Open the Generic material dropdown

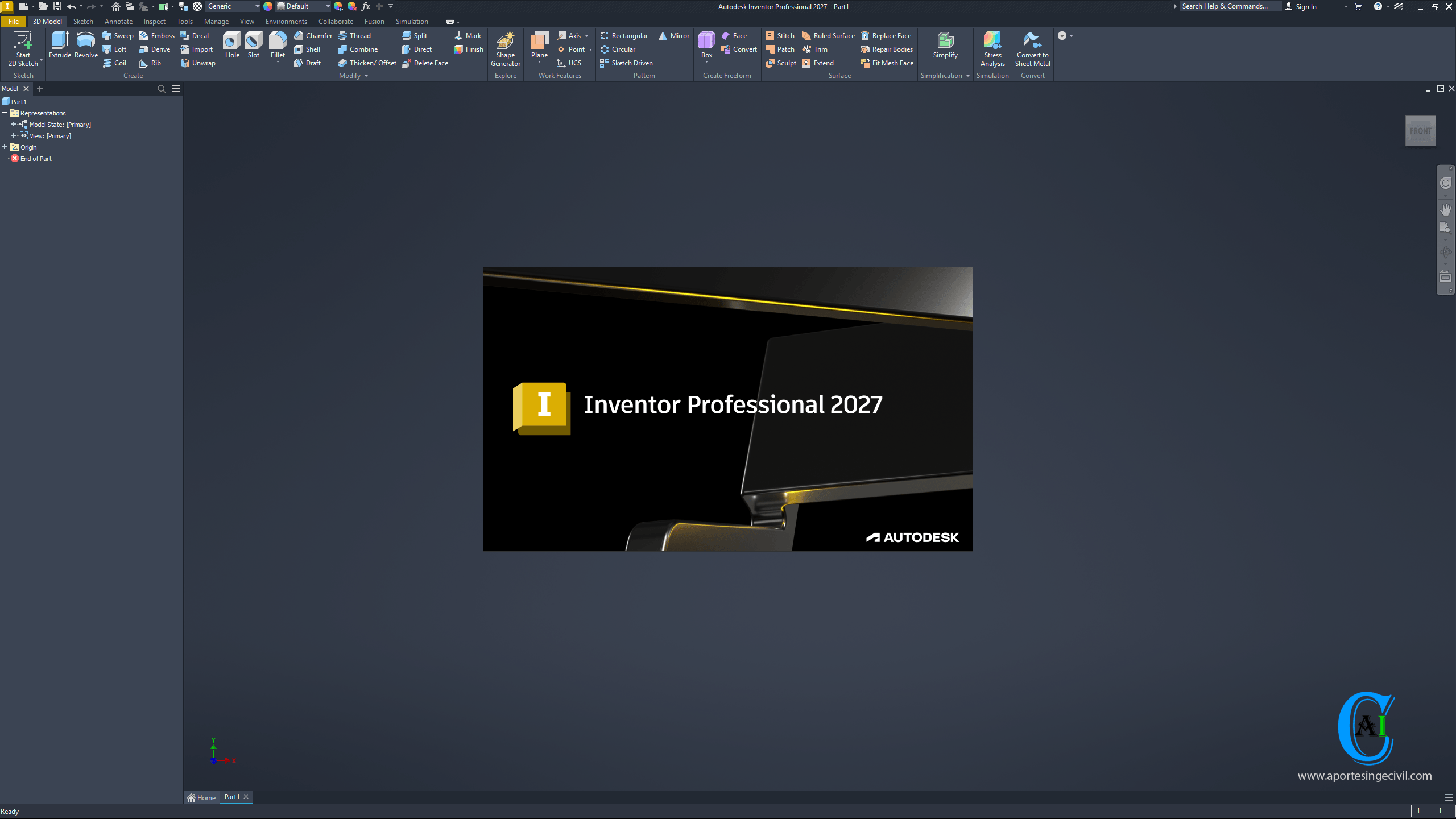(257, 6)
